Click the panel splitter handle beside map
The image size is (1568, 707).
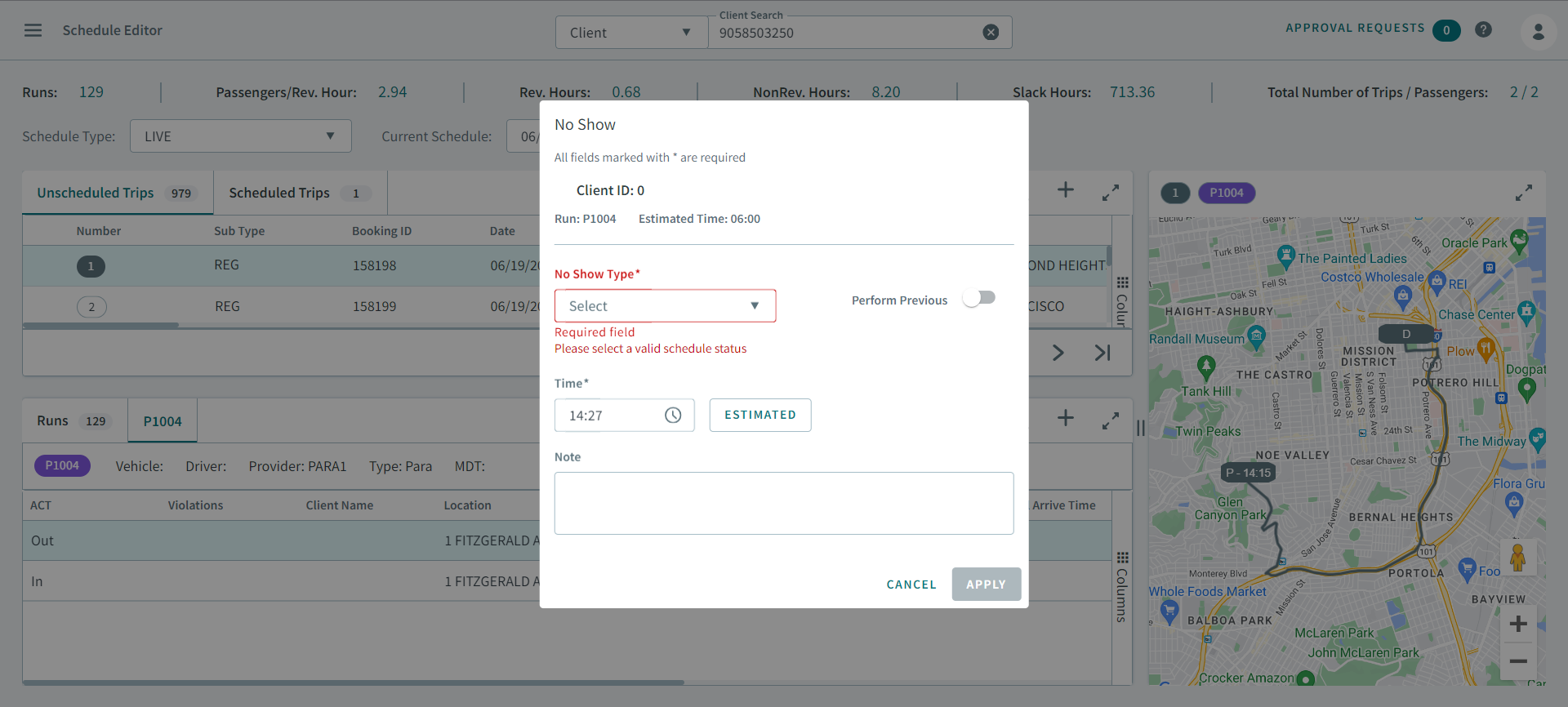(x=1141, y=428)
